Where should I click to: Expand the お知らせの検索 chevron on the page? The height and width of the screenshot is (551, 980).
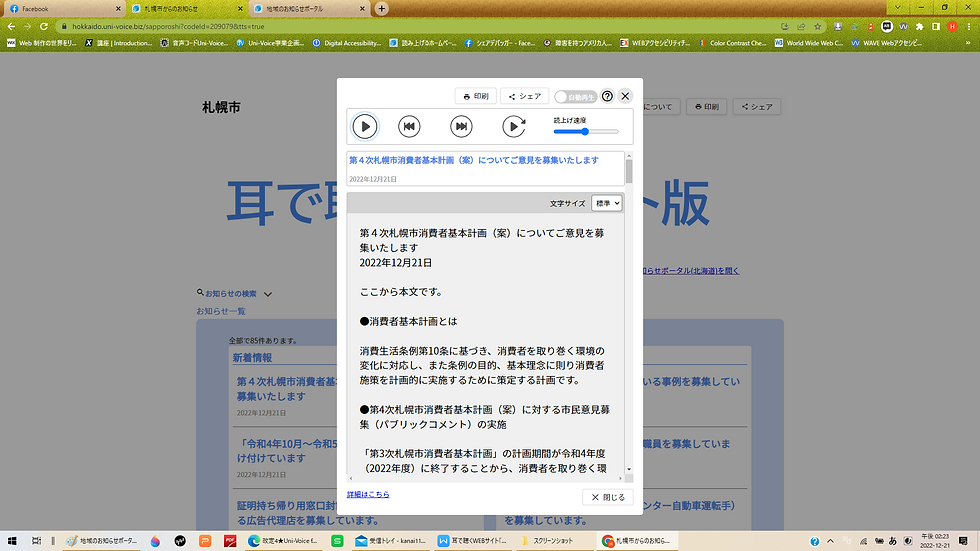click(268, 294)
